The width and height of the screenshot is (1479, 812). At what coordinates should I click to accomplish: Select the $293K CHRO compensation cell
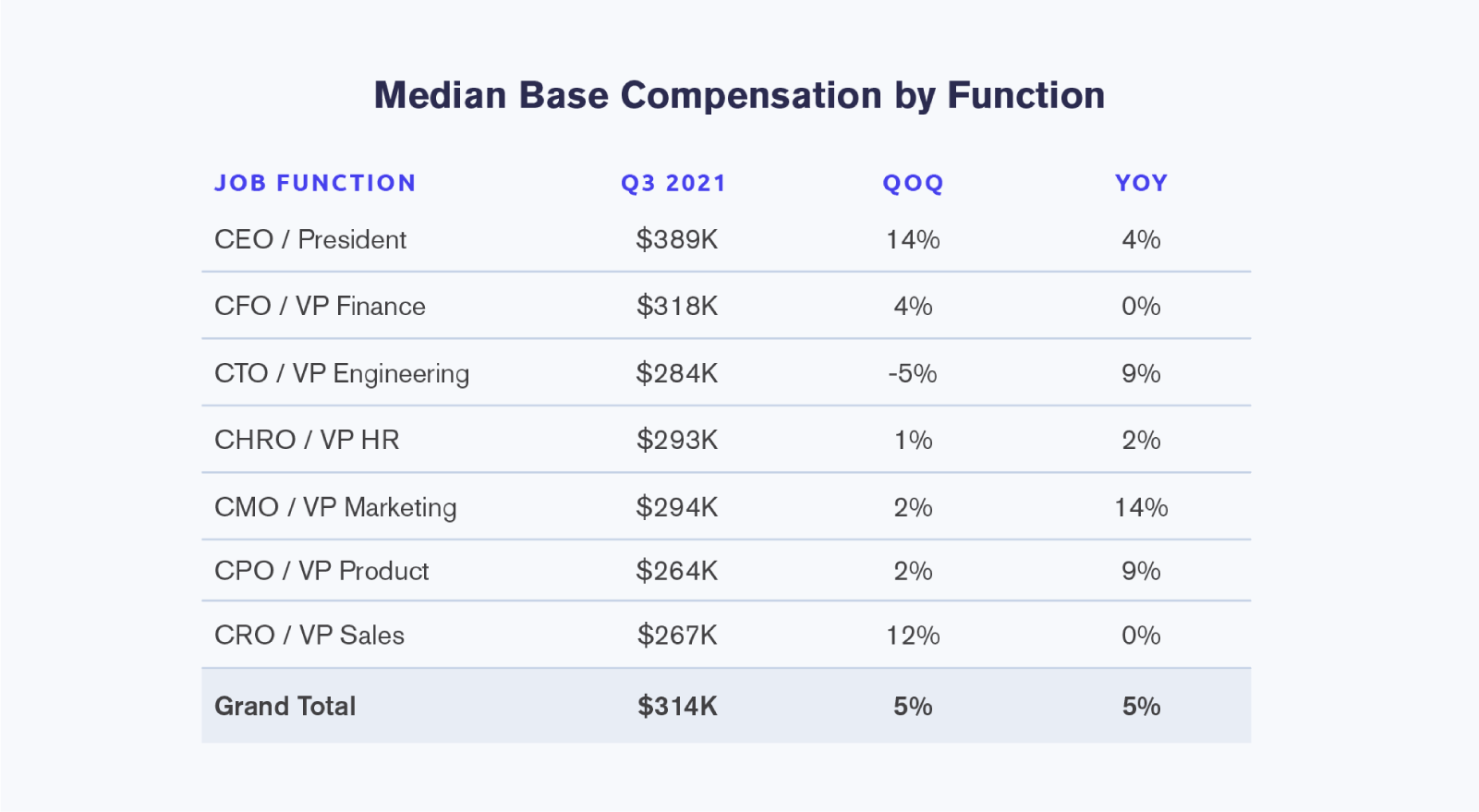(677, 440)
